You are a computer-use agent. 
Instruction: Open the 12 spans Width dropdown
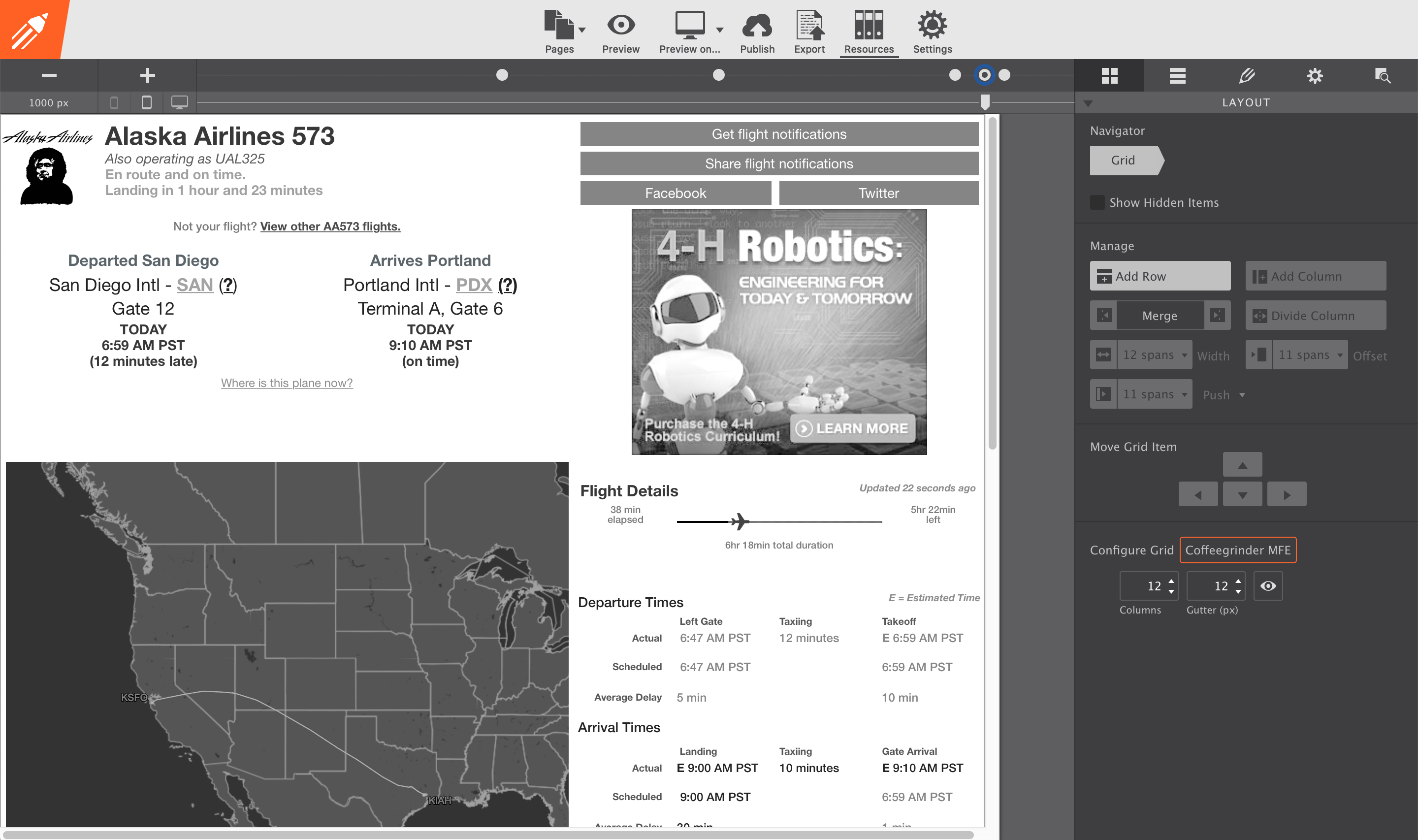[1154, 355]
